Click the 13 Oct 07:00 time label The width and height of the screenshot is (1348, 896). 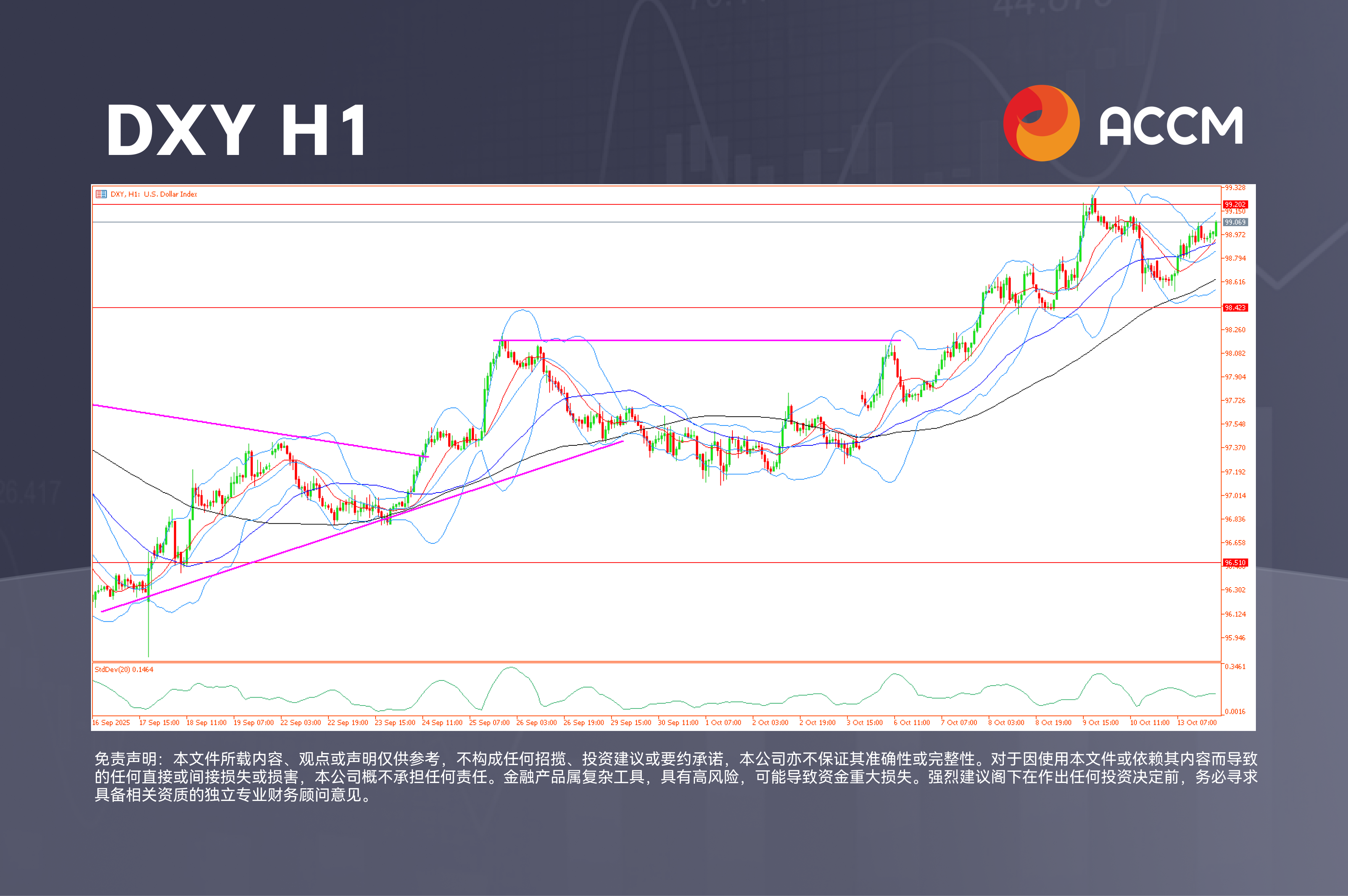[1196, 723]
